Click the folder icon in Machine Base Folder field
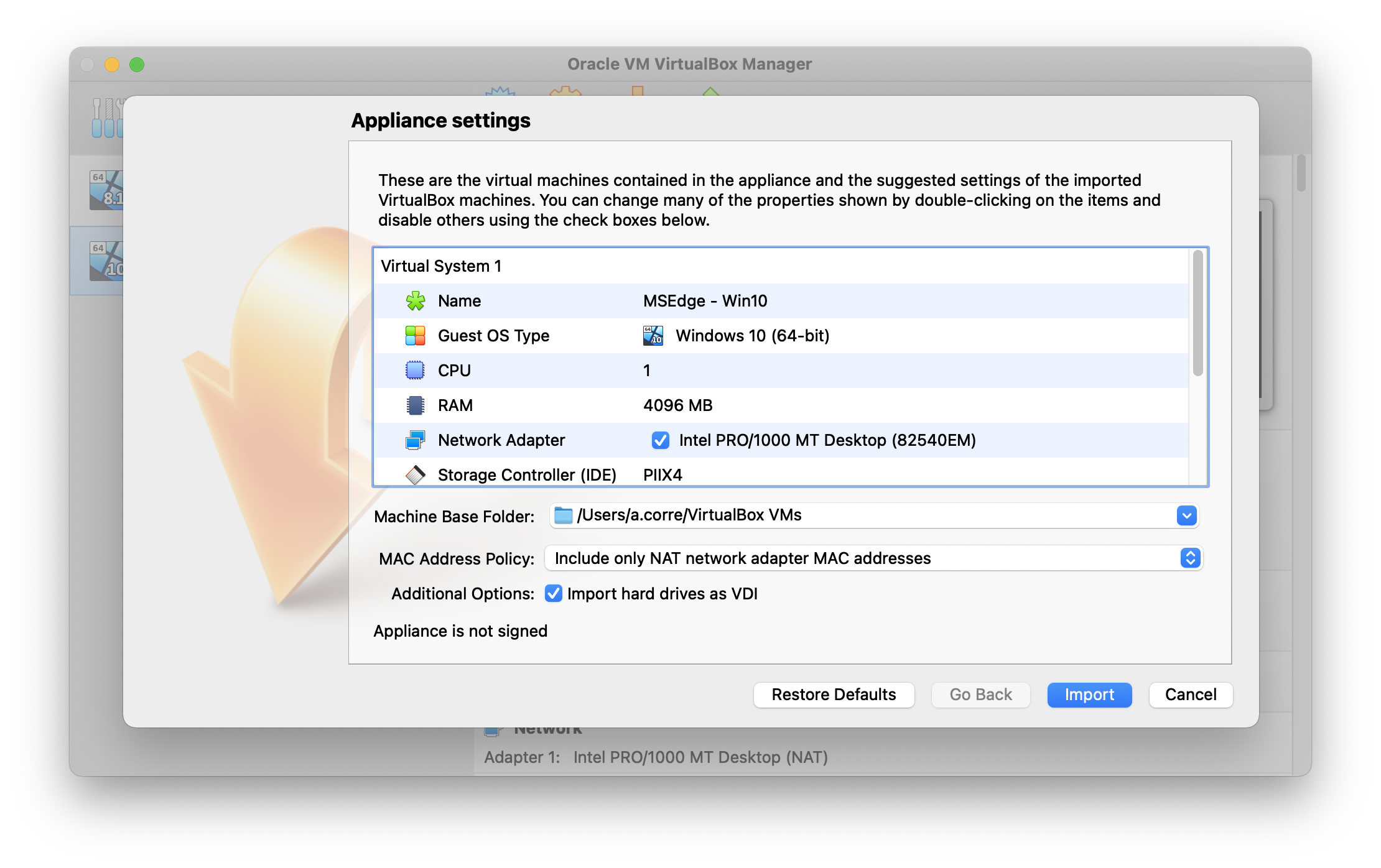Image resolution: width=1381 pixels, height=868 pixels. (562, 515)
